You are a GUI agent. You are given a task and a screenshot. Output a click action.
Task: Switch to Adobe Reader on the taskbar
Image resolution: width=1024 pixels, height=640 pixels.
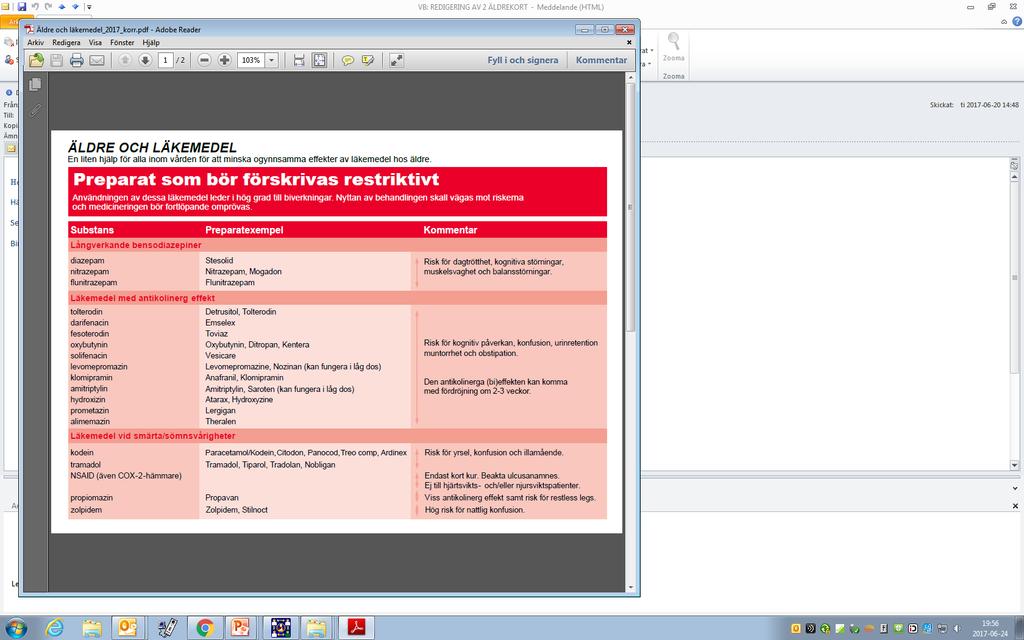pyautogui.click(x=356, y=628)
